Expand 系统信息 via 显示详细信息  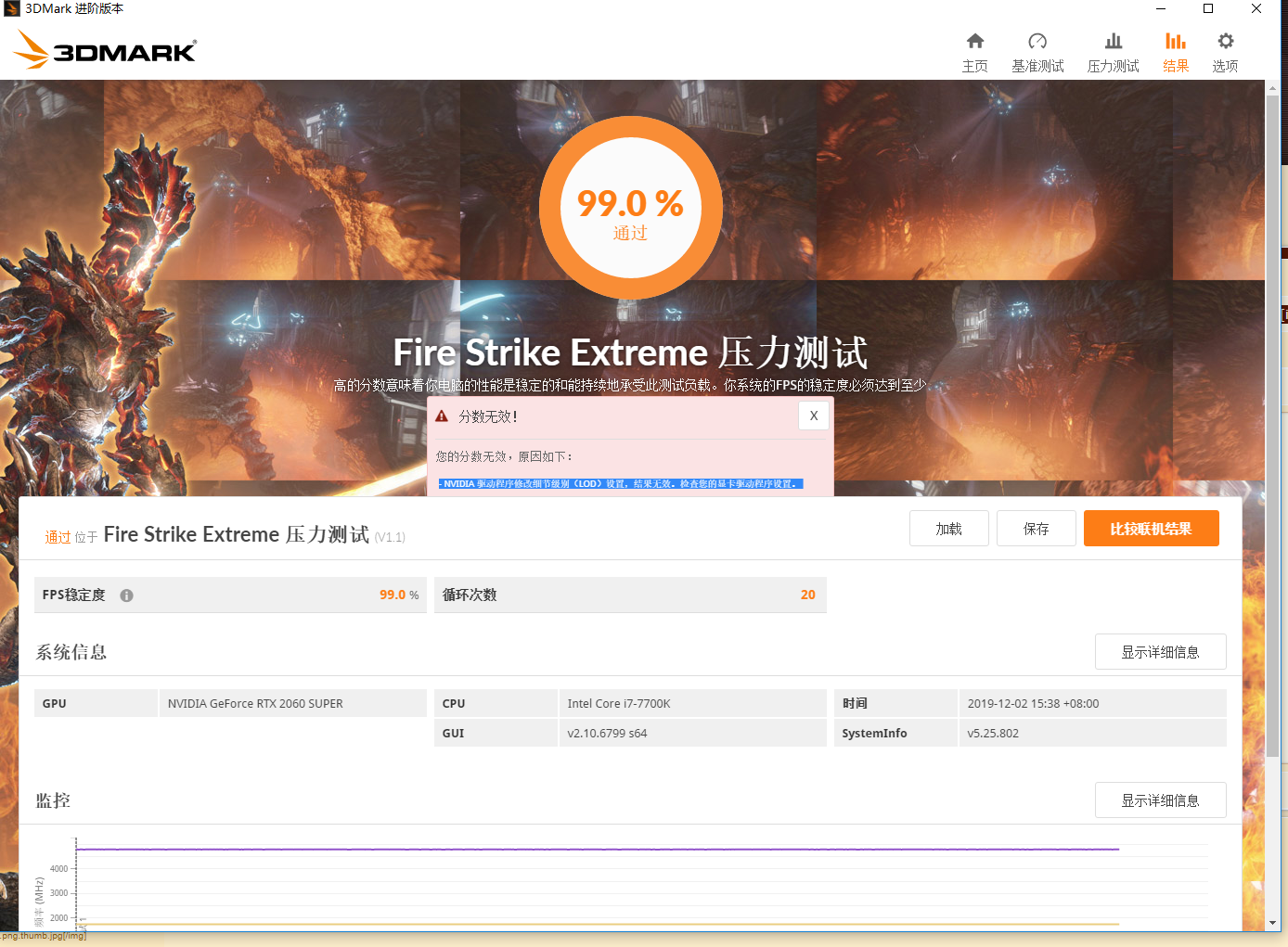[1160, 651]
